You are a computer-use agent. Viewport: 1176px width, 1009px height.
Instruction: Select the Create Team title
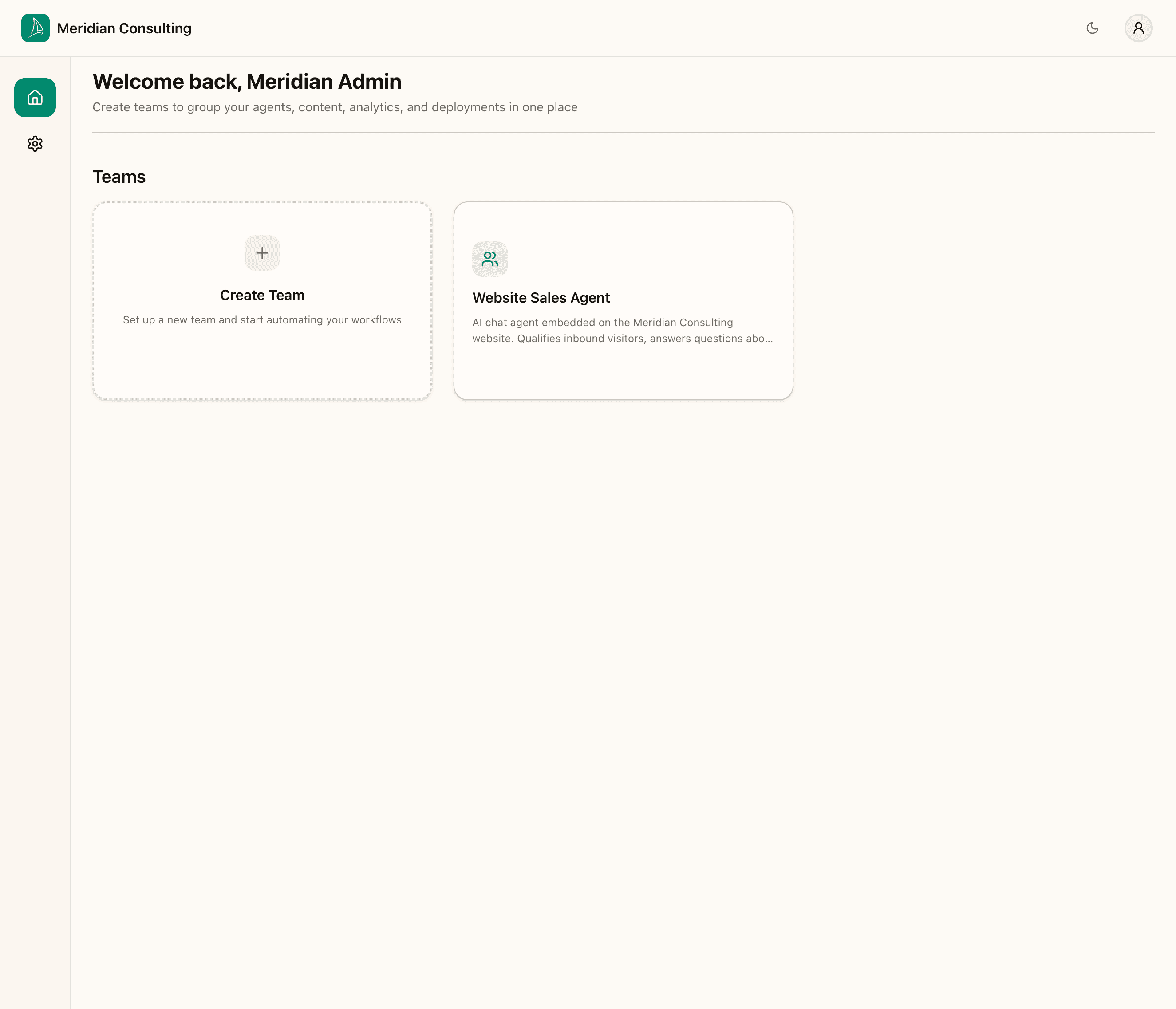(x=262, y=295)
